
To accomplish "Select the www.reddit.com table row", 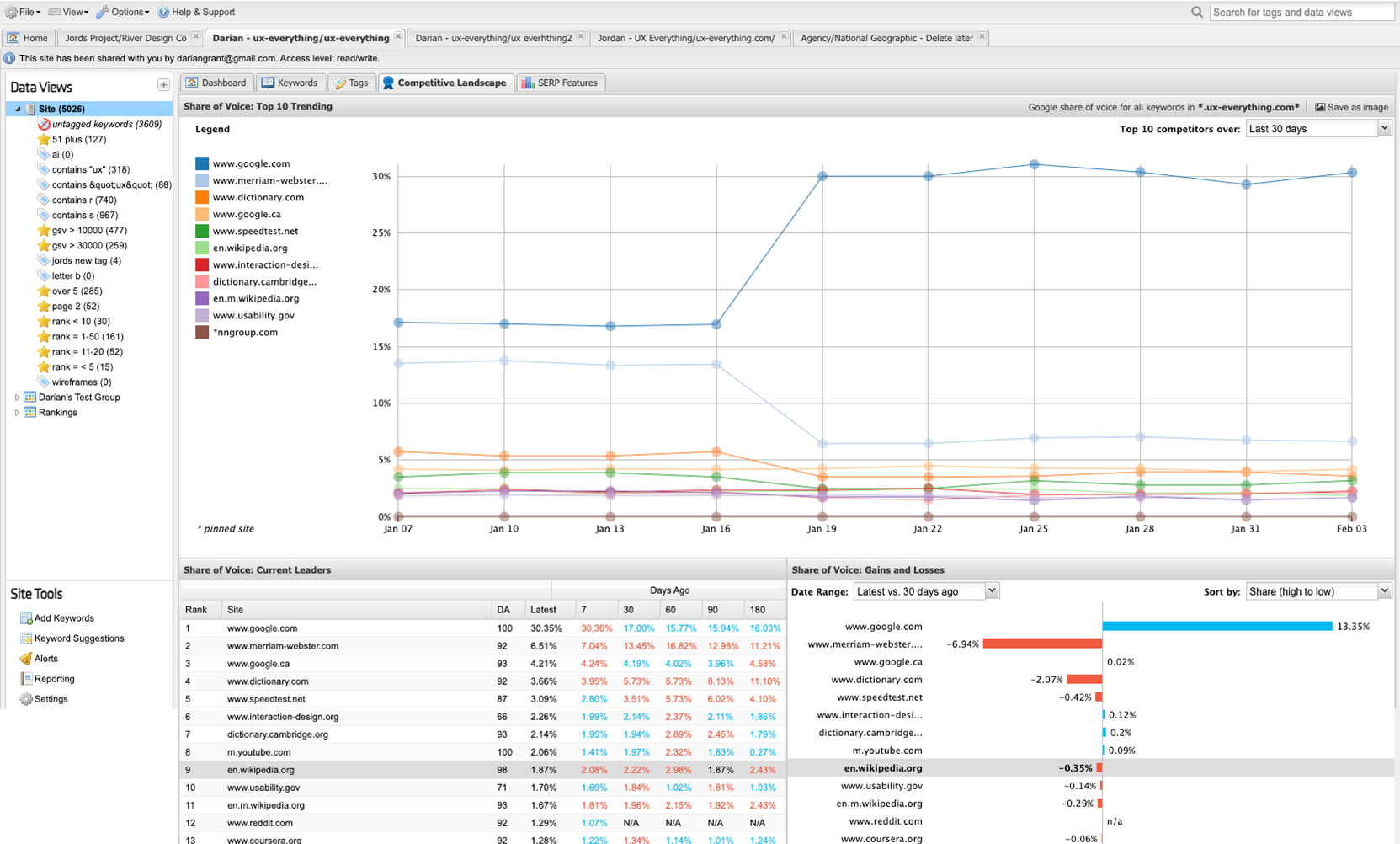I will coord(483,823).
